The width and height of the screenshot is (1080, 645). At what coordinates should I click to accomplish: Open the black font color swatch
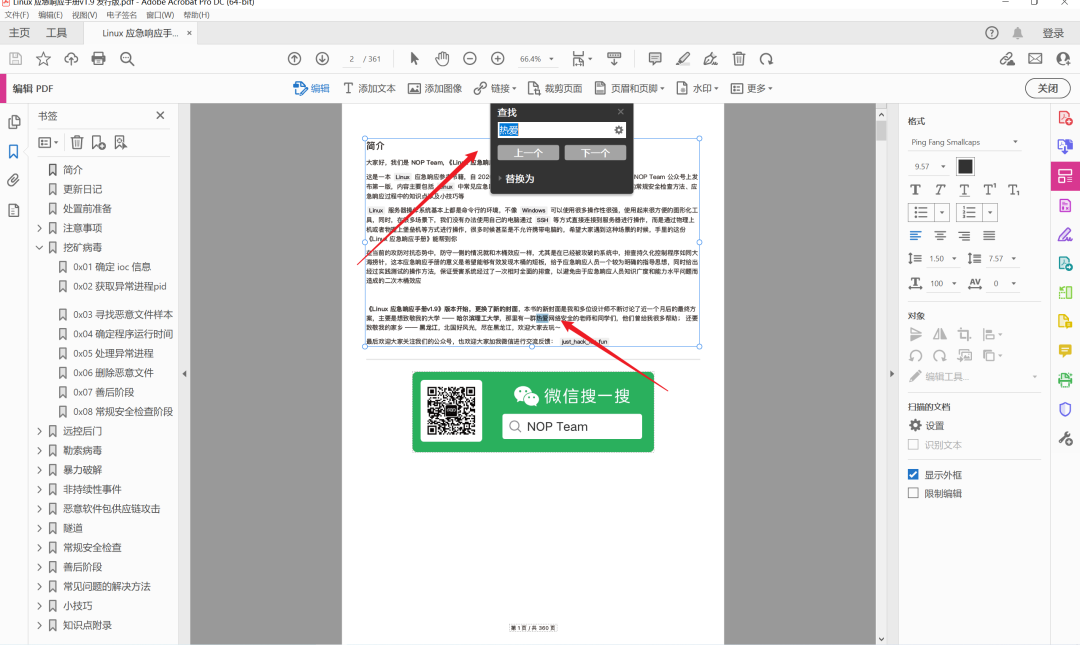[965, 167]
